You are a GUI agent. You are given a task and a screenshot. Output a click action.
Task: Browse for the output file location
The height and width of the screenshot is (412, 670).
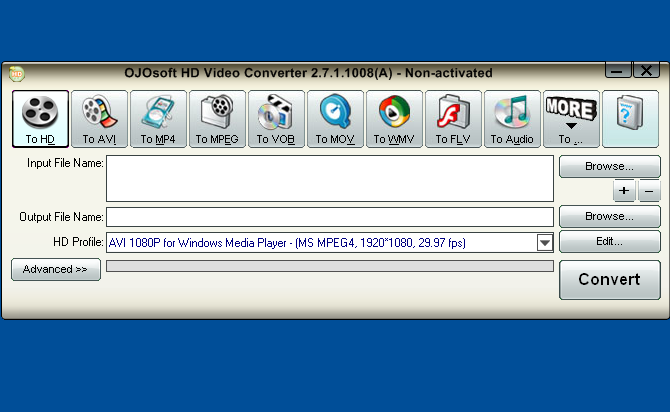(610, 216)
